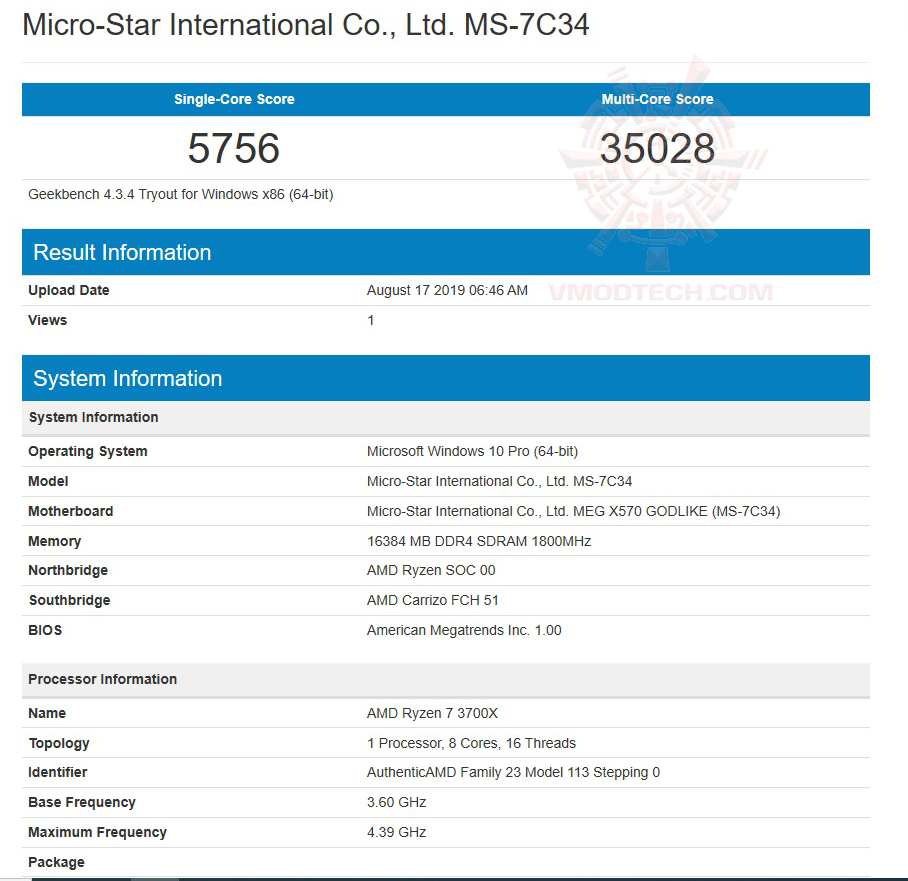This screenshot has width=908, height=881.
Task: Click the Motherboard label
Action: (71, 511)
